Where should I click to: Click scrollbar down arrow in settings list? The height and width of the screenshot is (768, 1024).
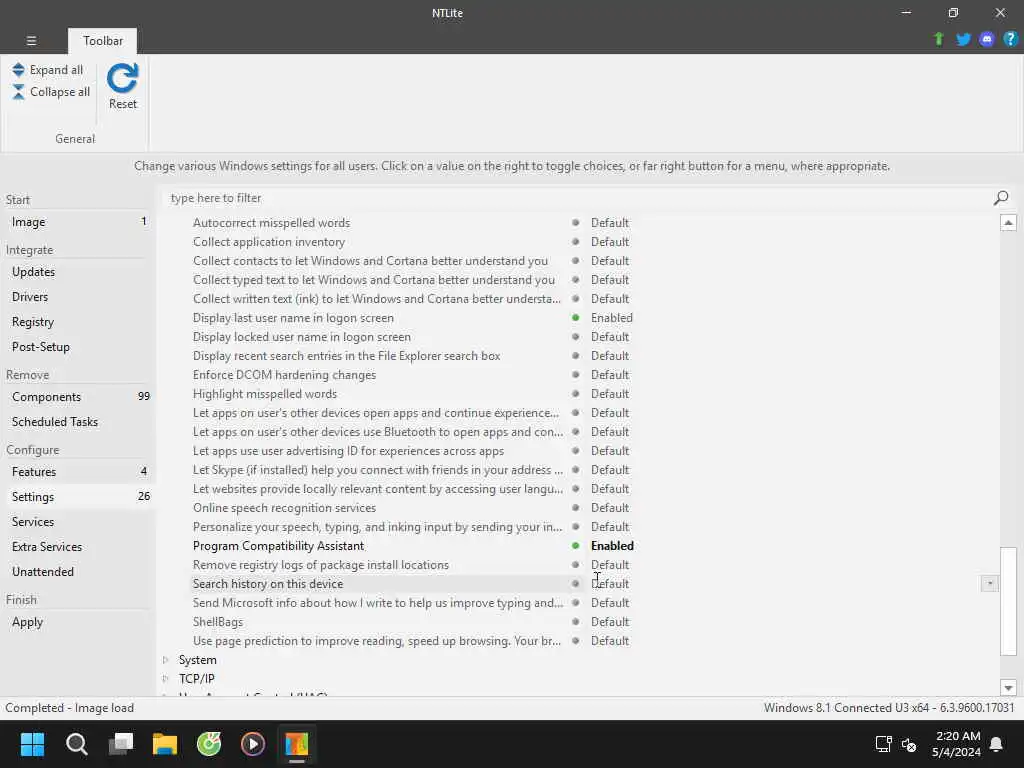tap(1008, 687)
